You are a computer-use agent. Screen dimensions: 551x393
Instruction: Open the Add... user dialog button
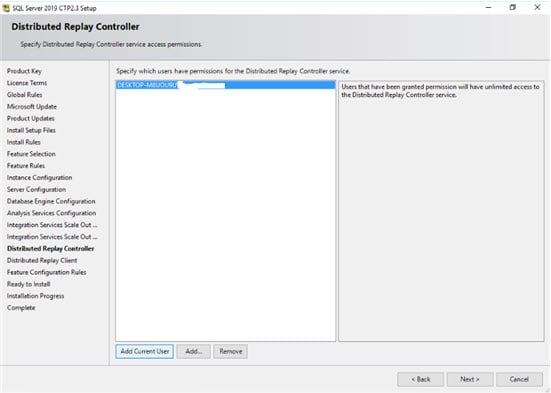pos(194,351)
